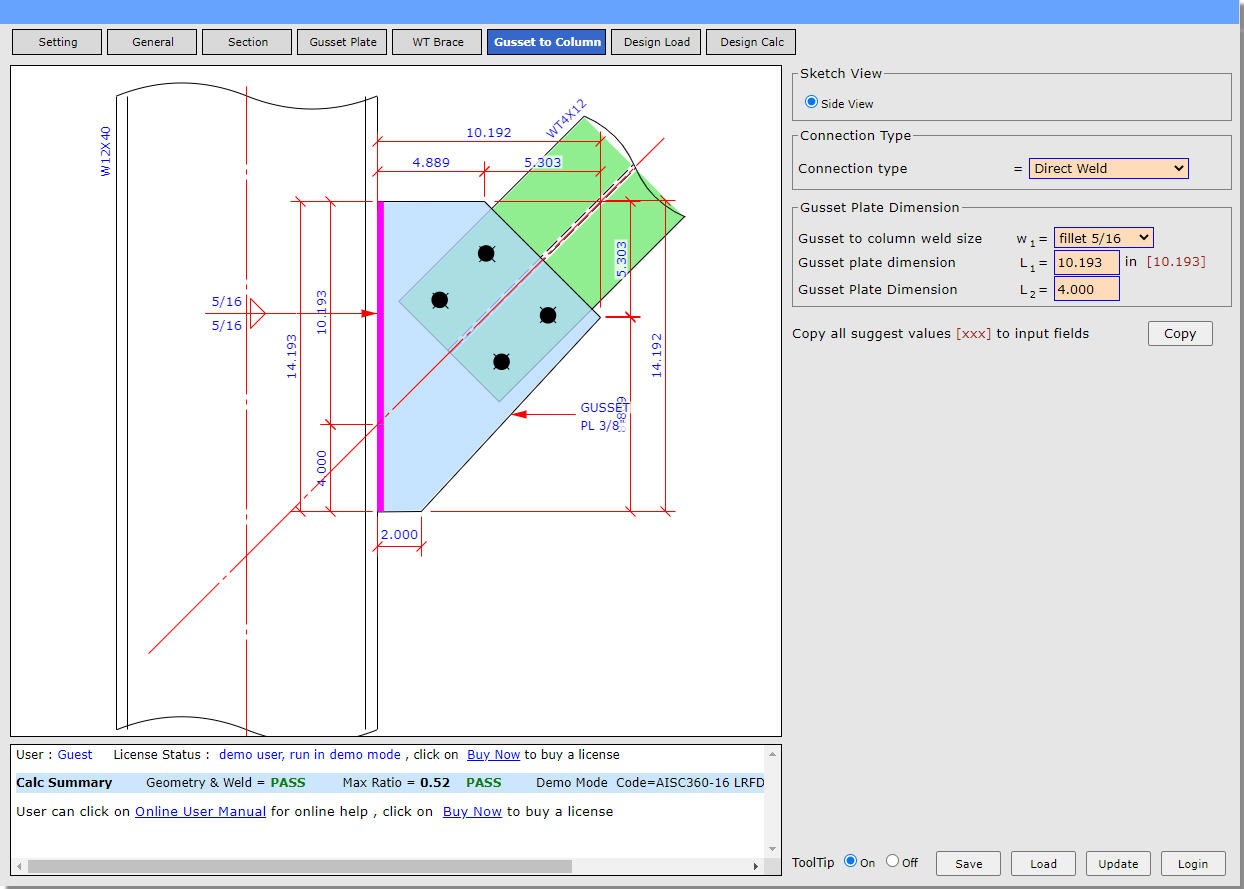Viewport: 1244px width, 889px height.
Task: Click the Update button
Action: [1118, 864]
